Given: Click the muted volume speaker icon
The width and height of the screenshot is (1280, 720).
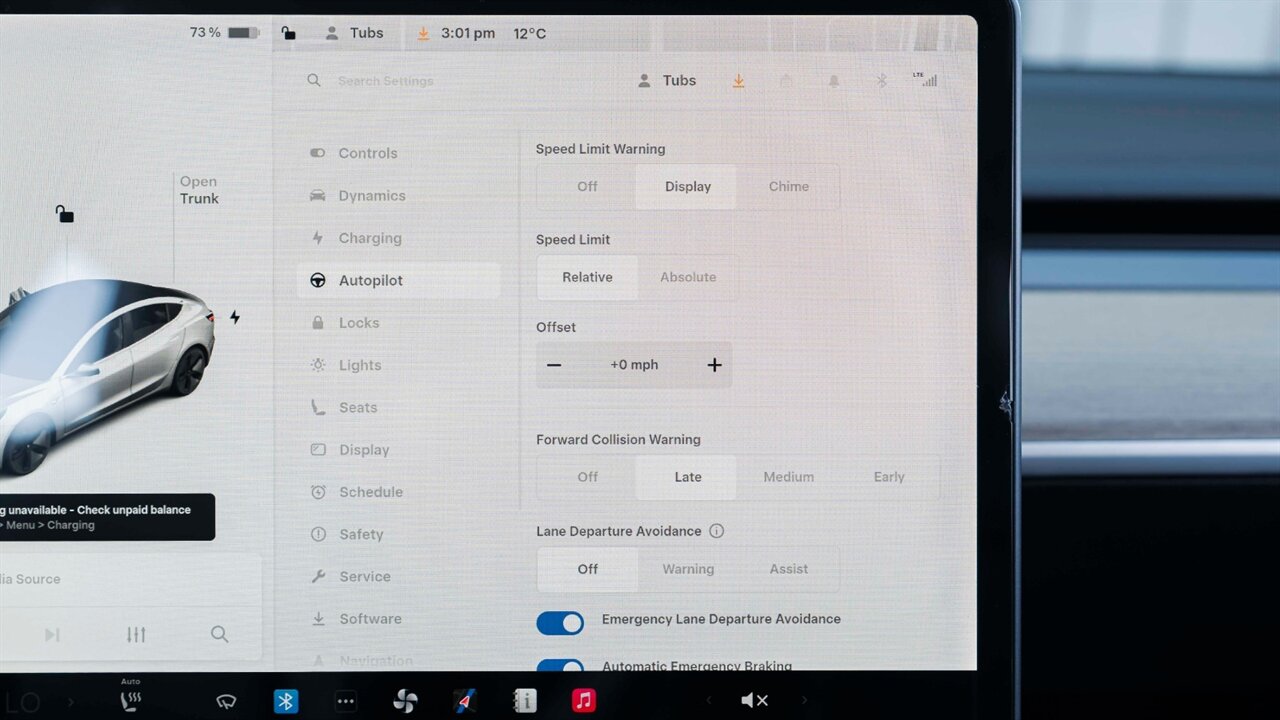Looking at the screenshot, I should [x=754, y=701].
